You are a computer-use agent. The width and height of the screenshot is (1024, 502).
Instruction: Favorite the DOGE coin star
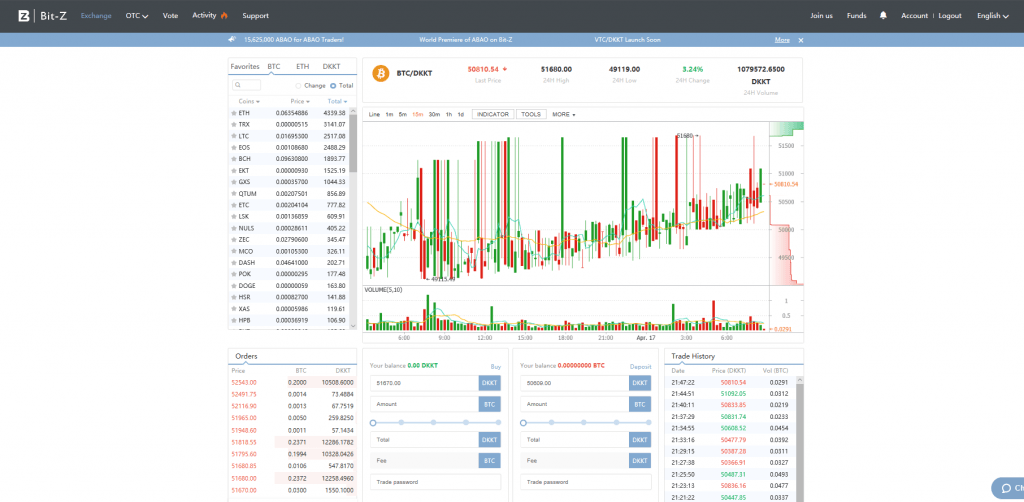(233, 286)
